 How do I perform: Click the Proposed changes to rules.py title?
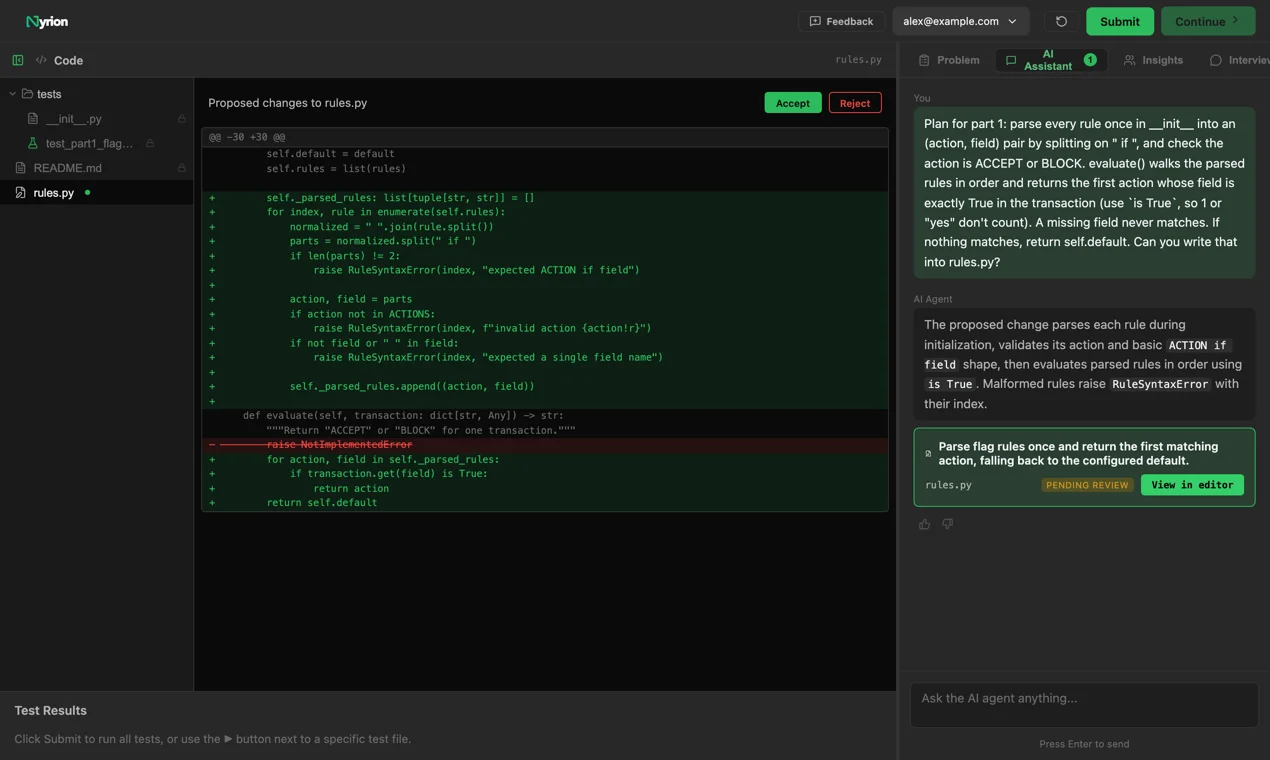(287, 103)
